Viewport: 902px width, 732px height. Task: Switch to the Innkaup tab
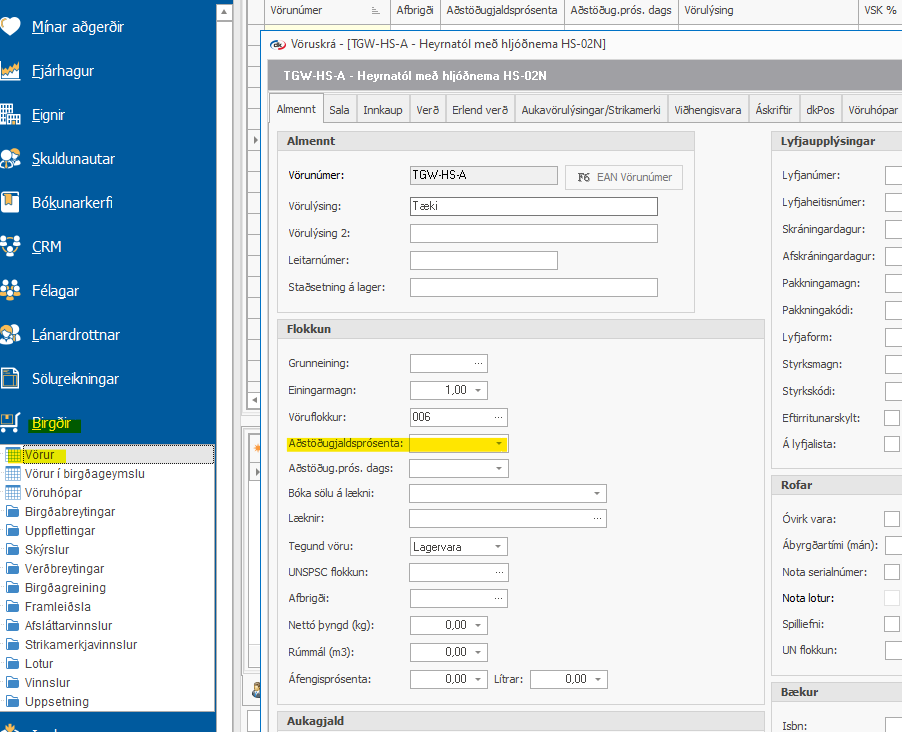click(382, 110)
